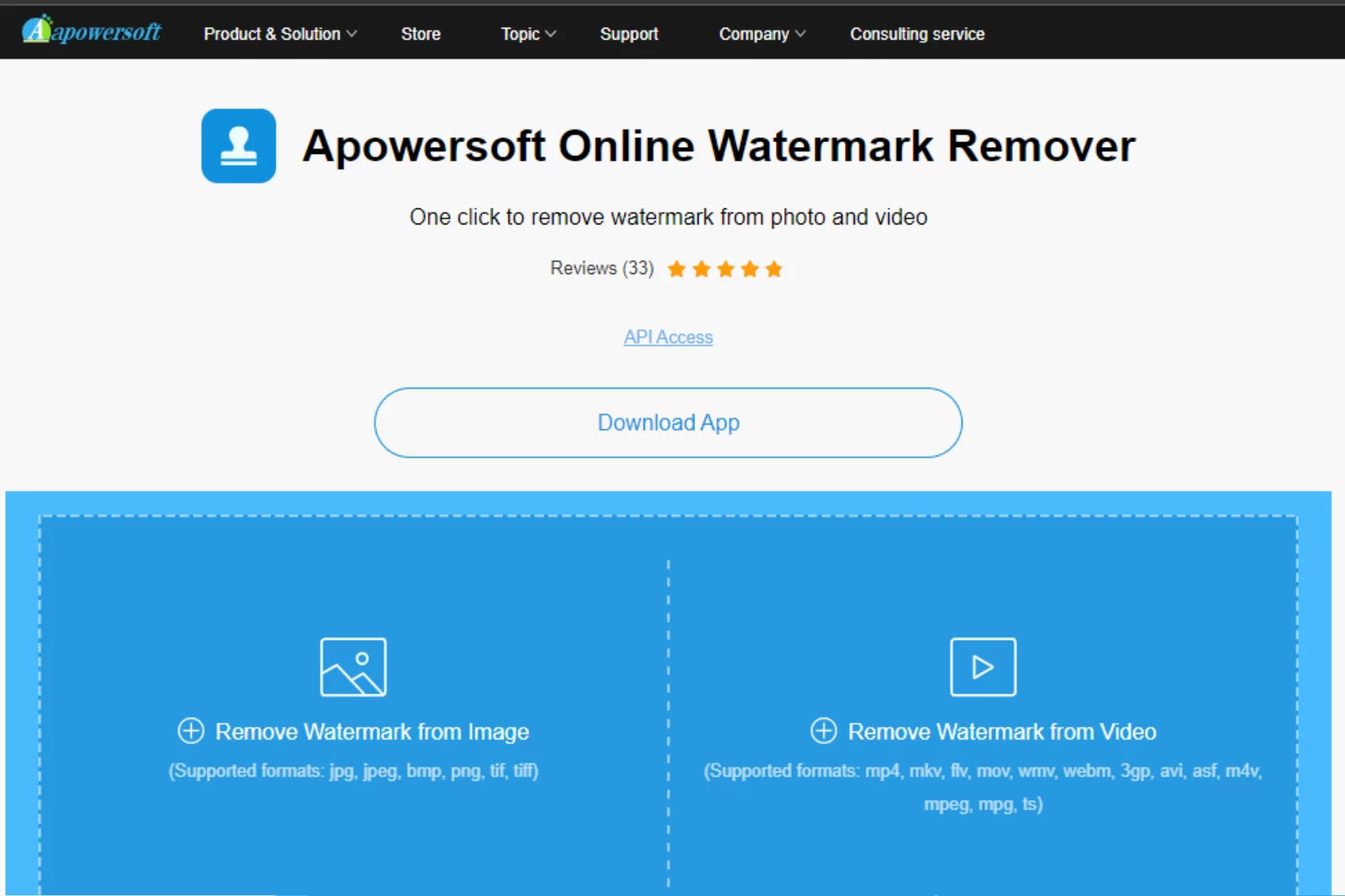This screenshot has width=1345, height=896.
Task: Click the first rating star
Action: 677,269
